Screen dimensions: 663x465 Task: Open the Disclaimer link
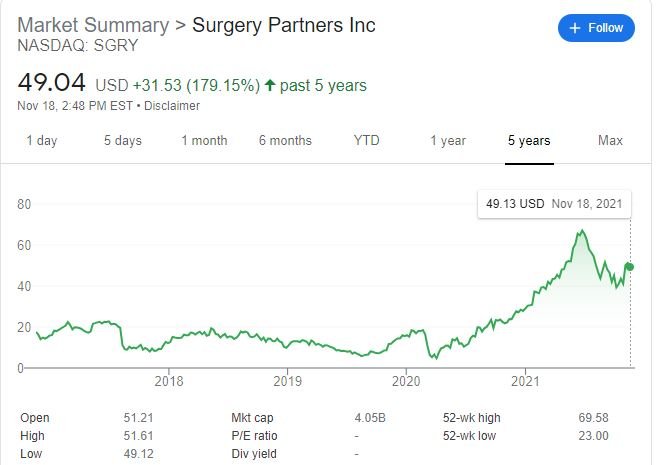(172, 106)
